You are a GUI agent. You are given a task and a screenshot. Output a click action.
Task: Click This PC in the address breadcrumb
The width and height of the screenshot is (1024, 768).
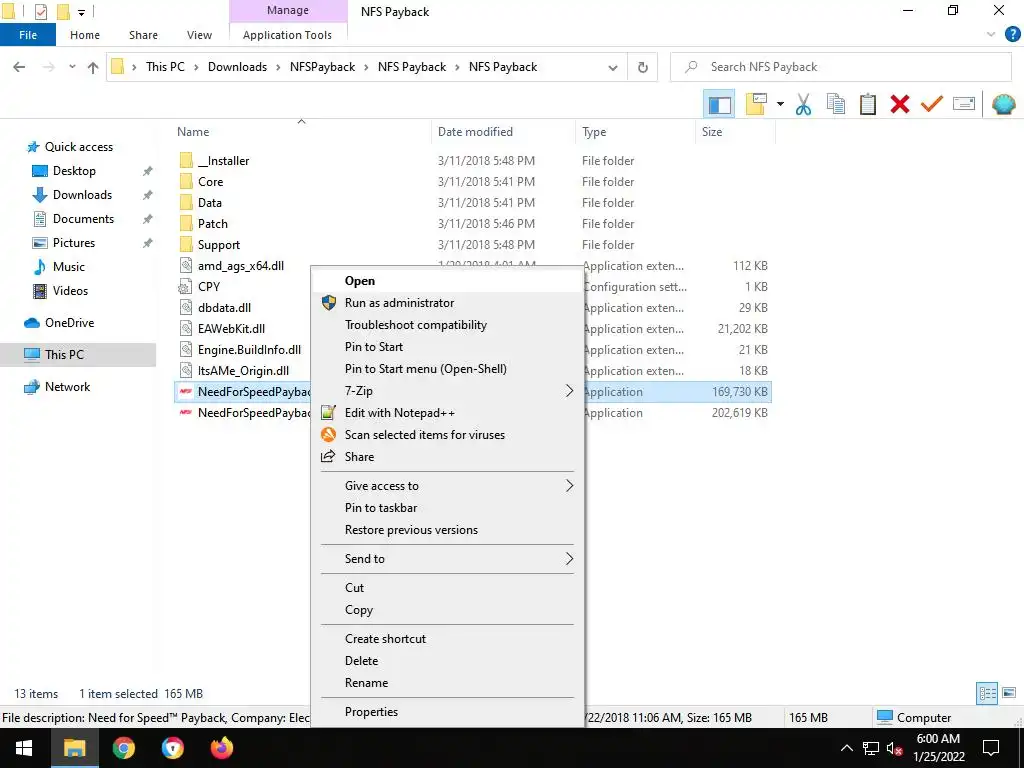click(x=165, y=67)
